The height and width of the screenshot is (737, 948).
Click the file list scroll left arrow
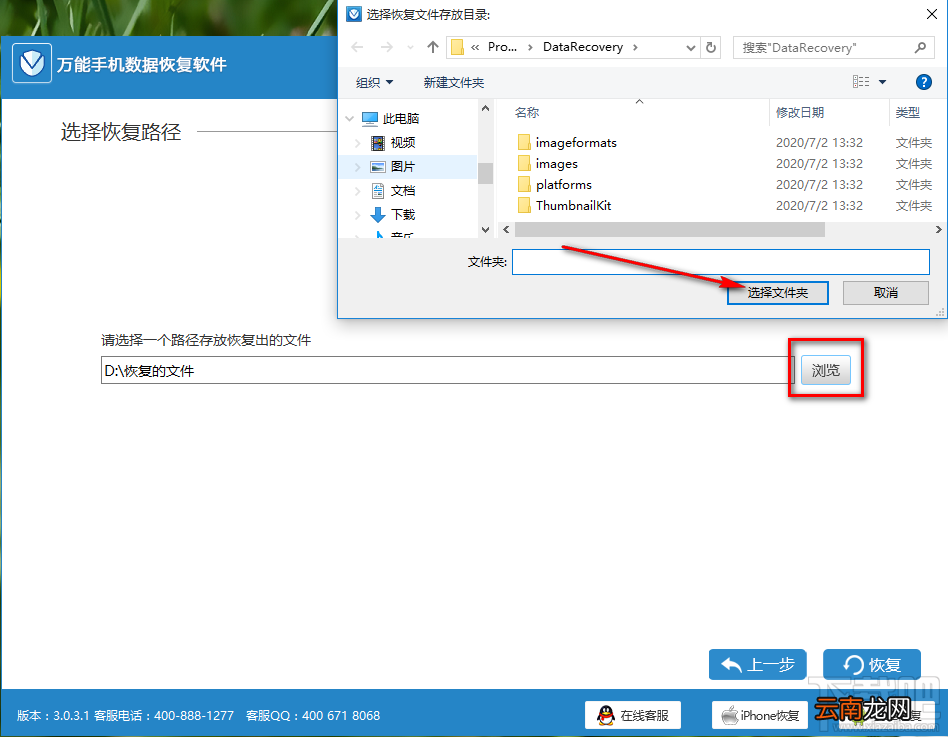[506, 230]
